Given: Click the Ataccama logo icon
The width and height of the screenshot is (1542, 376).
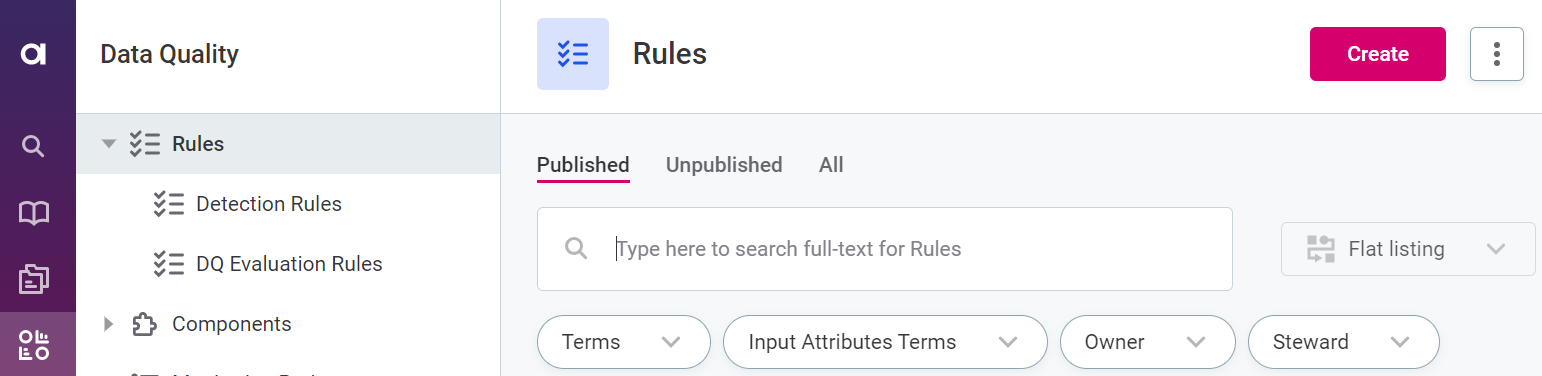Looking at the screenshot, I should tap(34, 53).
